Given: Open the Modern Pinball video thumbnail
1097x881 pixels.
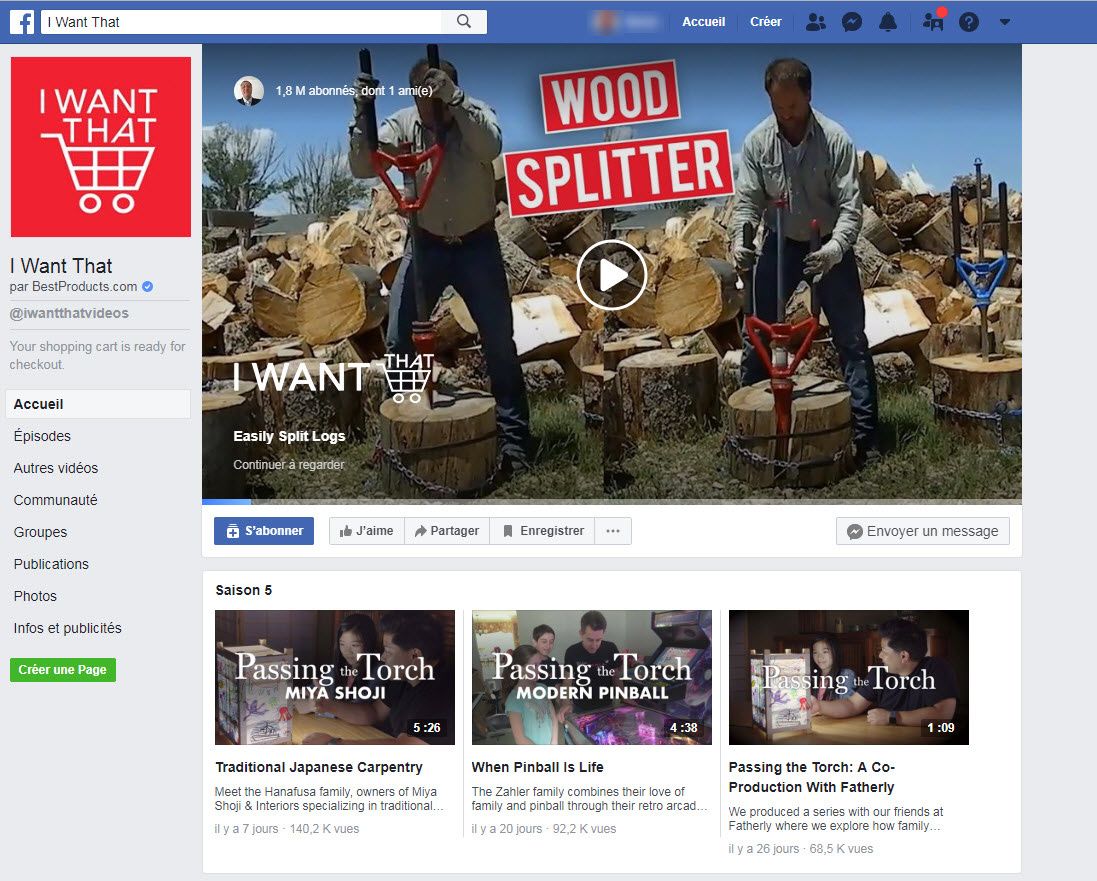Looking at the screenshot, I should point(592,677).
